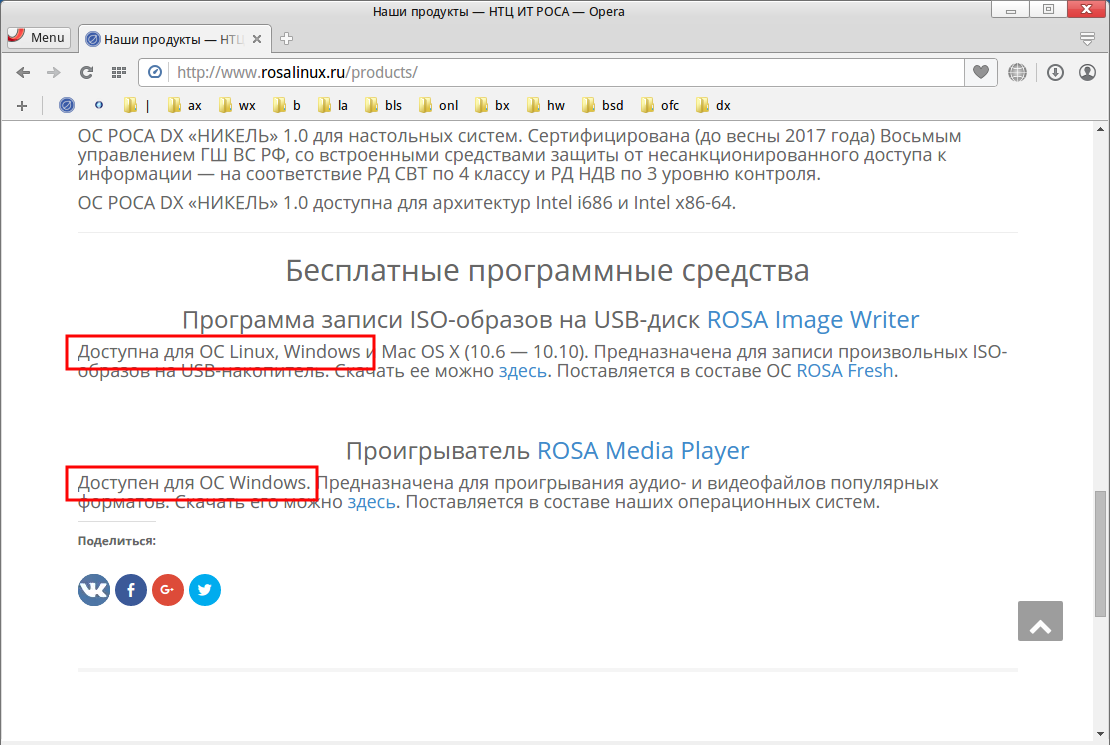Maximize the Opera window
This screenshot has height=745, width=1110.
(x=1048, y=10)
